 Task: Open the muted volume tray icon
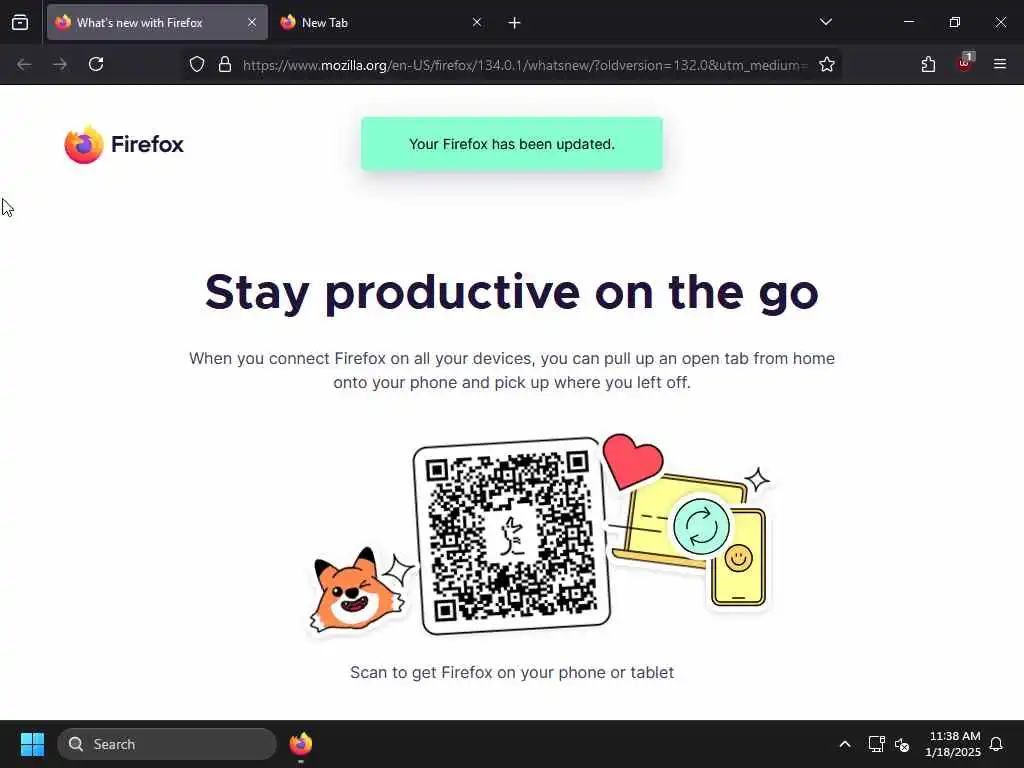pyautogui.click(x=903, y=744)
